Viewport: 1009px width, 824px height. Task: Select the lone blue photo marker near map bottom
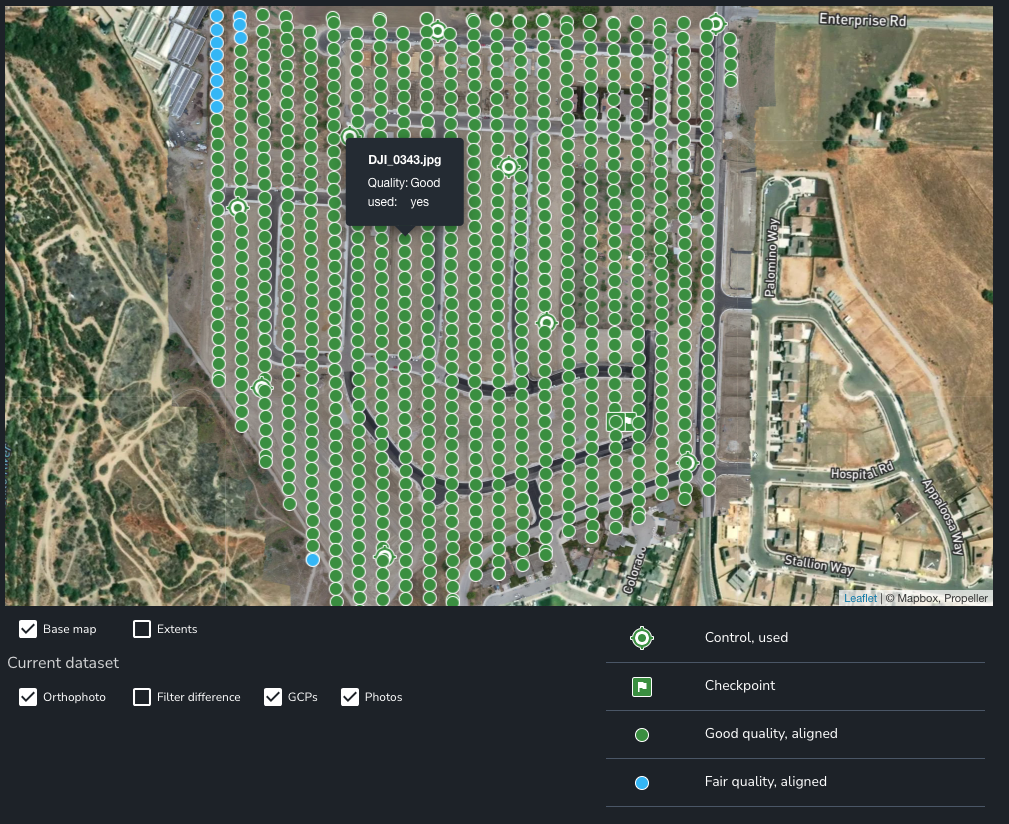(x=313, y=559)
